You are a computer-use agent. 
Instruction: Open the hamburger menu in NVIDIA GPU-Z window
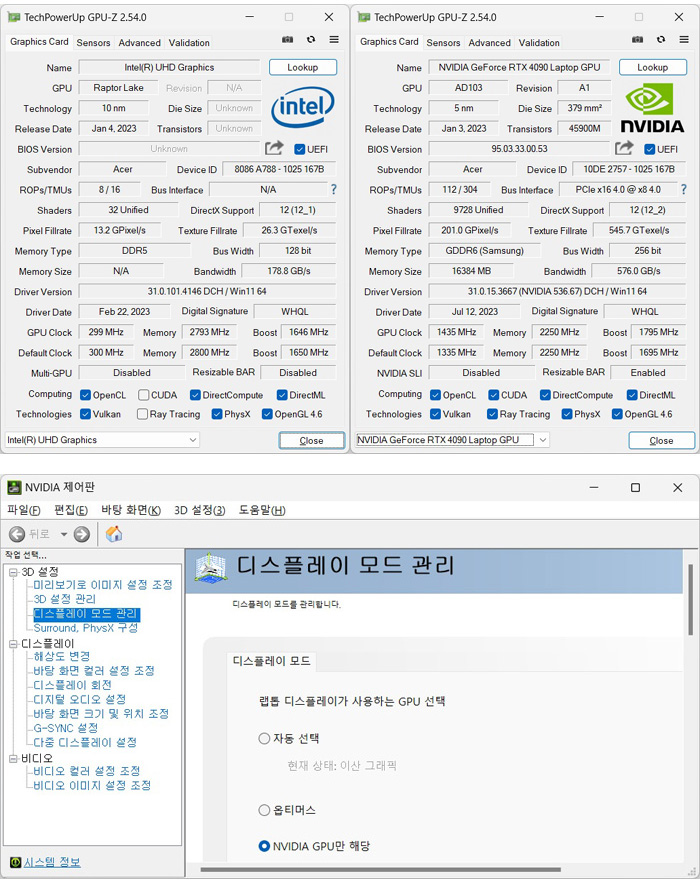(x=684, y=39)
